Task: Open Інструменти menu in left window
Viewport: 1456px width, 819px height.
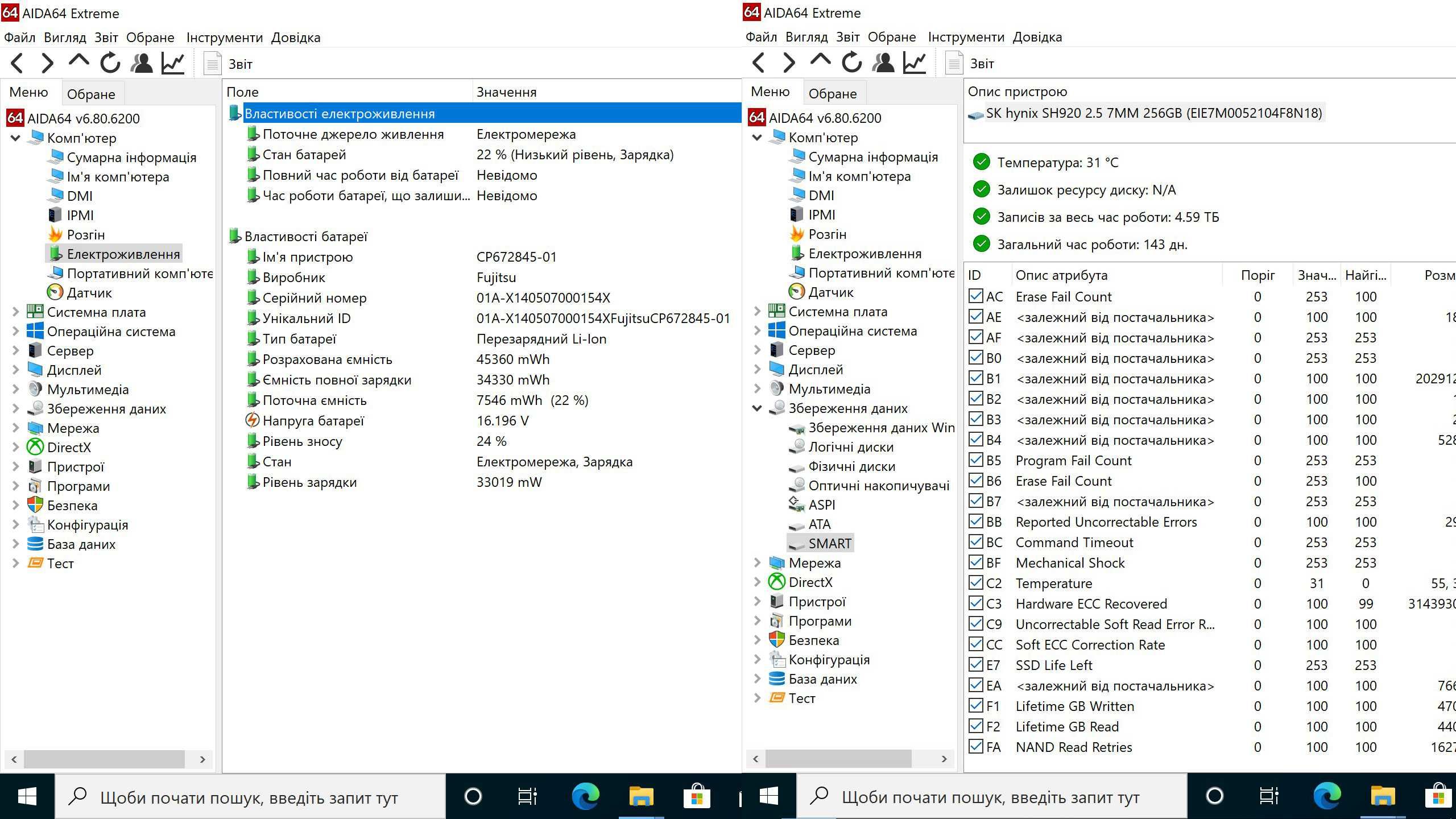Action: click(225, 38)
